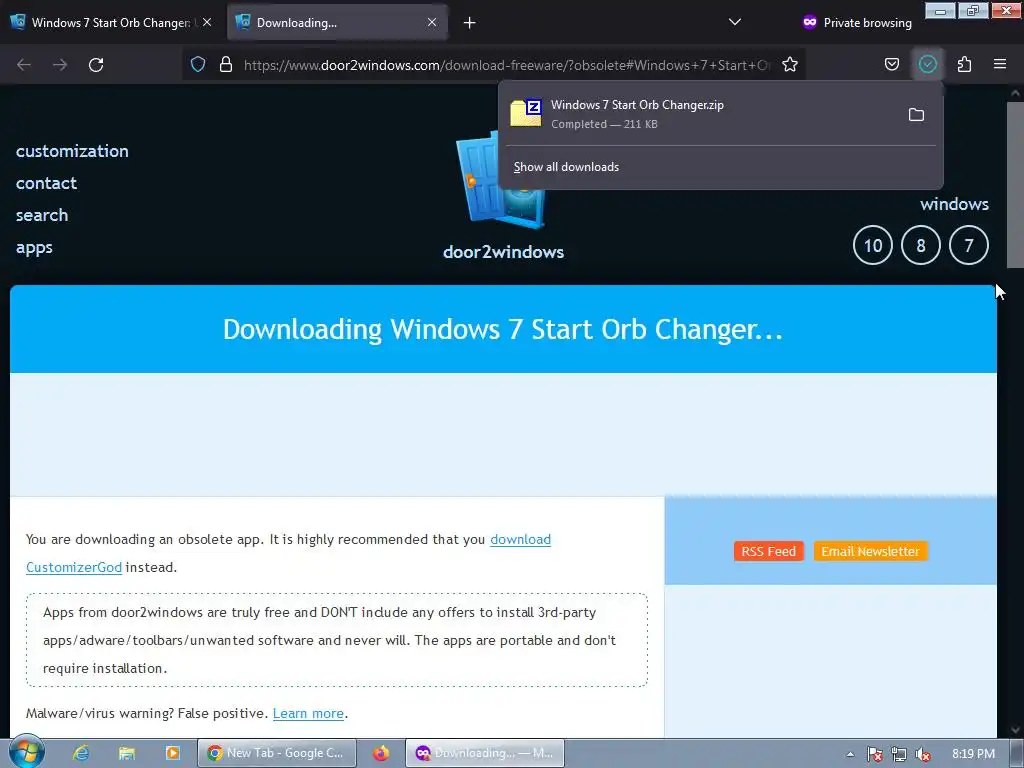Select the Downloading... tab
The image size is (1024, 768).
(x=337, y=22)
